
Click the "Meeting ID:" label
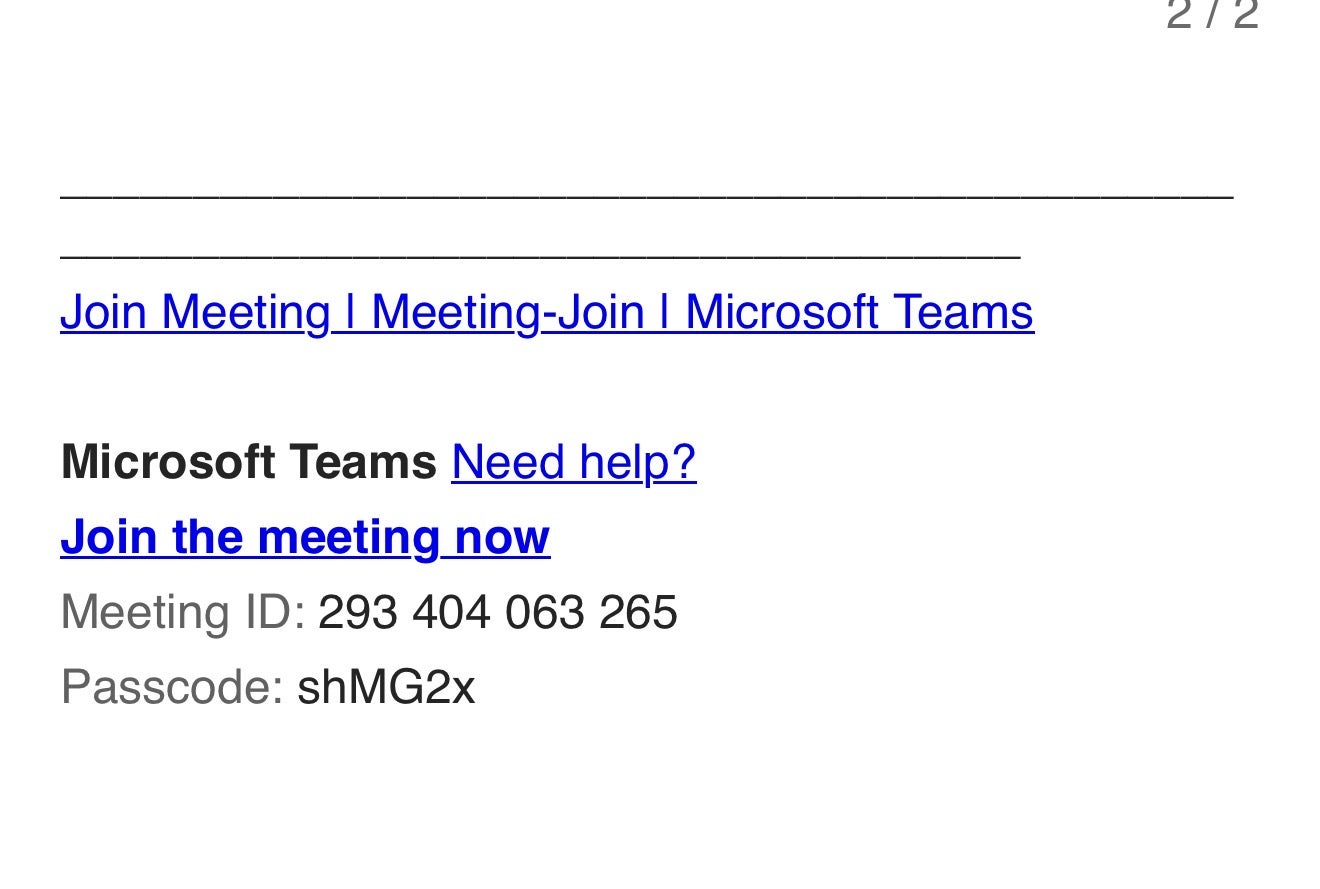tap(183, 612)
